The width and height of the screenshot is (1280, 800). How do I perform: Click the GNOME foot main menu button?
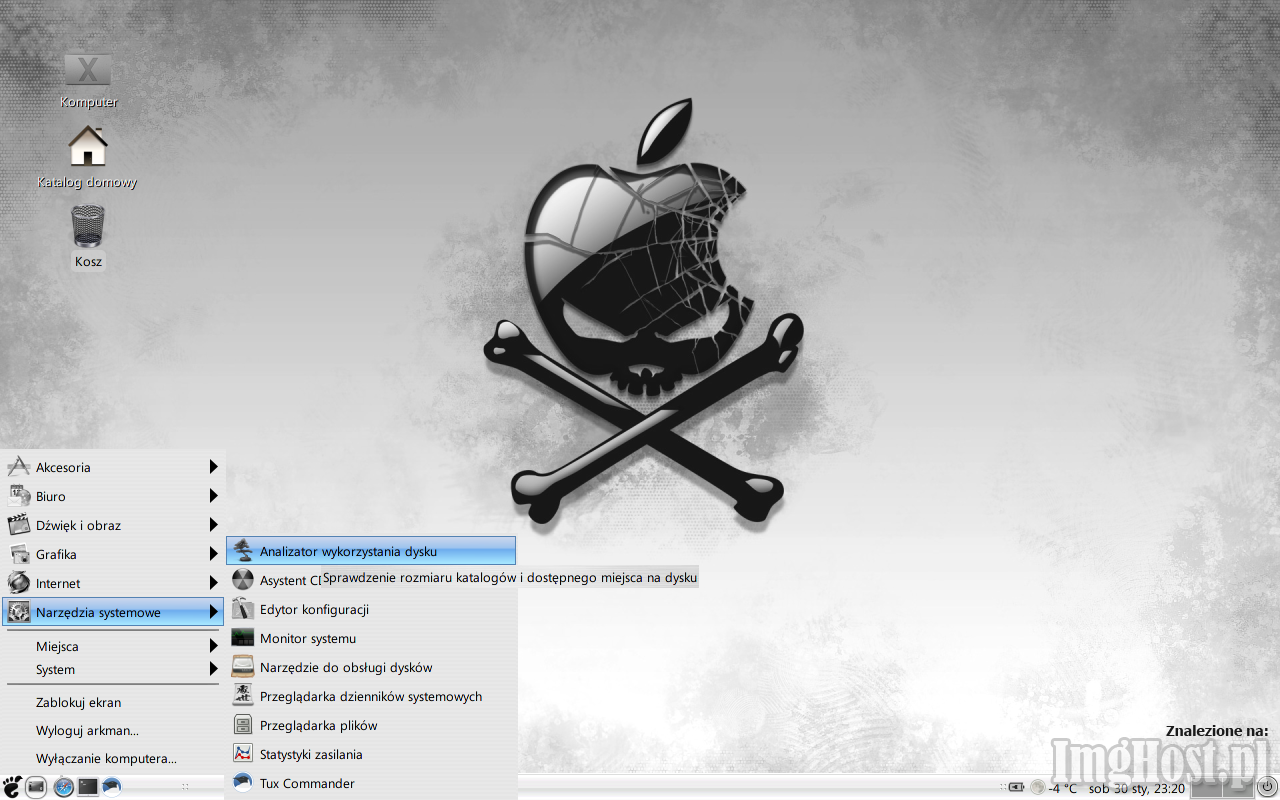tap(12, 786)
